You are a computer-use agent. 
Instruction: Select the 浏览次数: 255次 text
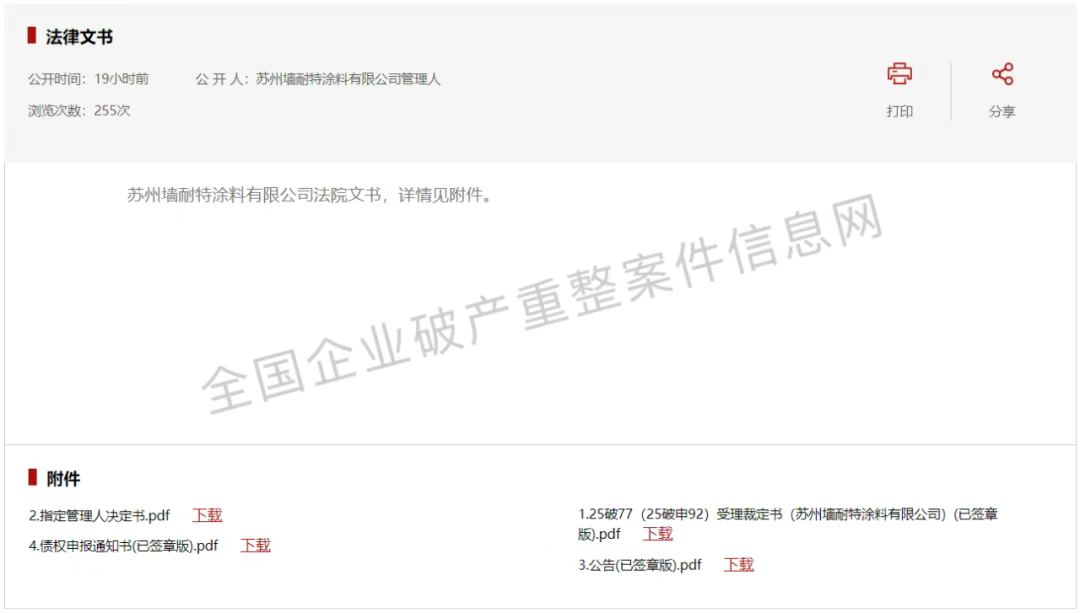[x=79, y=111]
